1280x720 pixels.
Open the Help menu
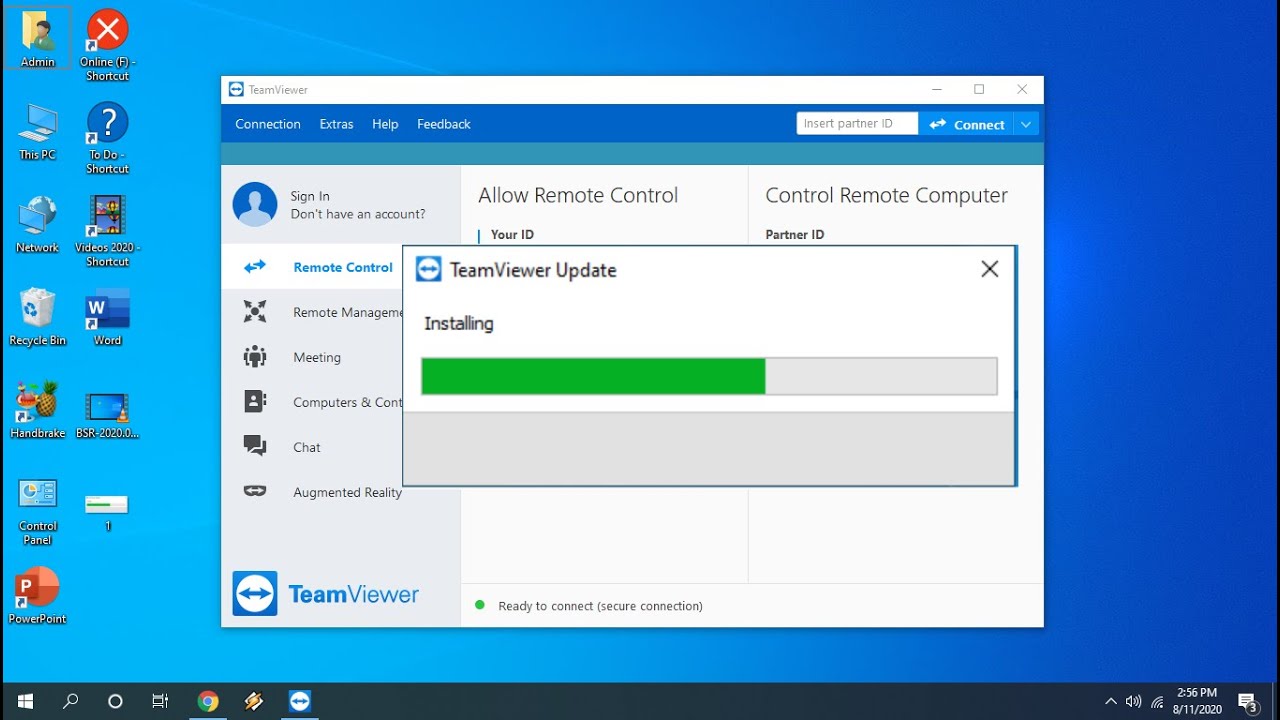pyautogui.click(x=385, y=124)
